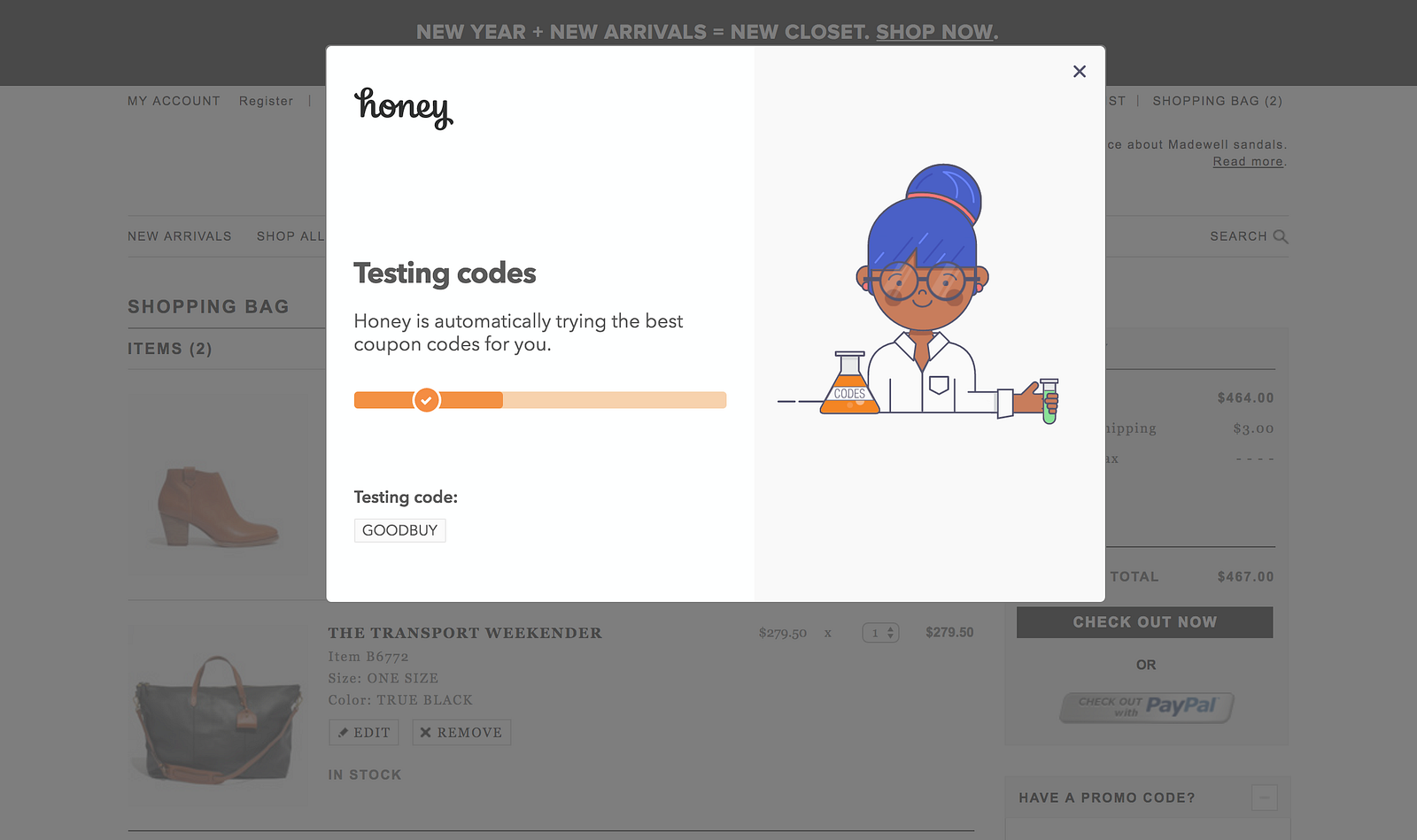The height and width of the screenshot is (840, 1417).
Task: Click the $464.00 subtotal value
Action: [x=1245, y=398]
